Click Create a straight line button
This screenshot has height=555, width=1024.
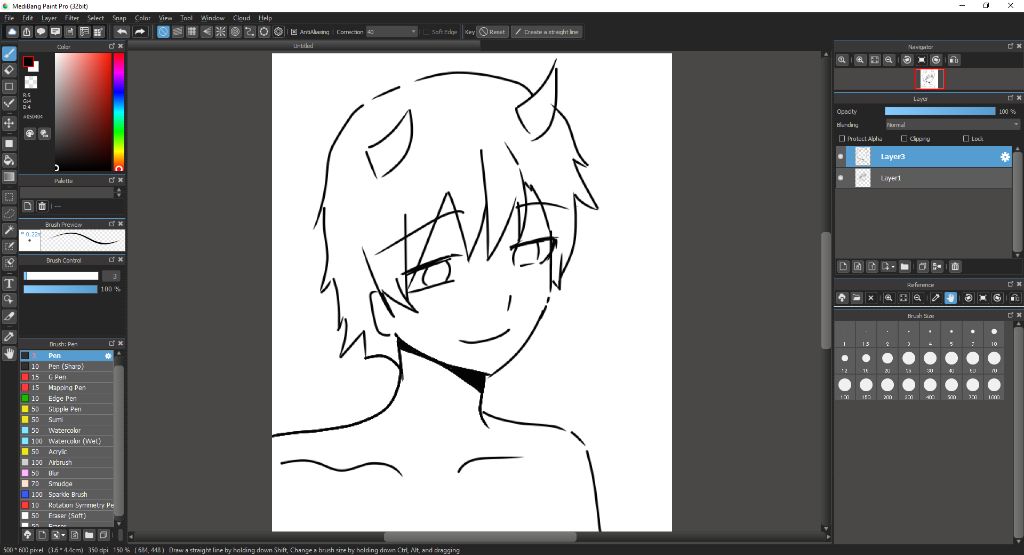pos(547,31)
